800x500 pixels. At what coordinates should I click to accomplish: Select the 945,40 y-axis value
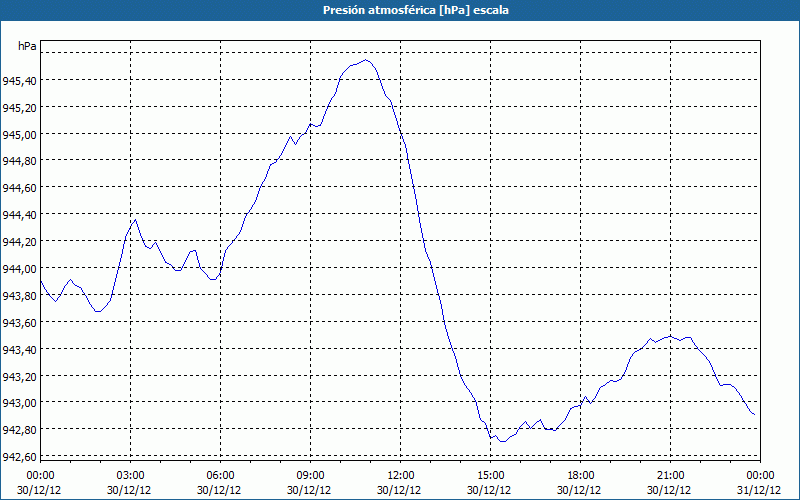pyautogui.click(x=19, y=80)
